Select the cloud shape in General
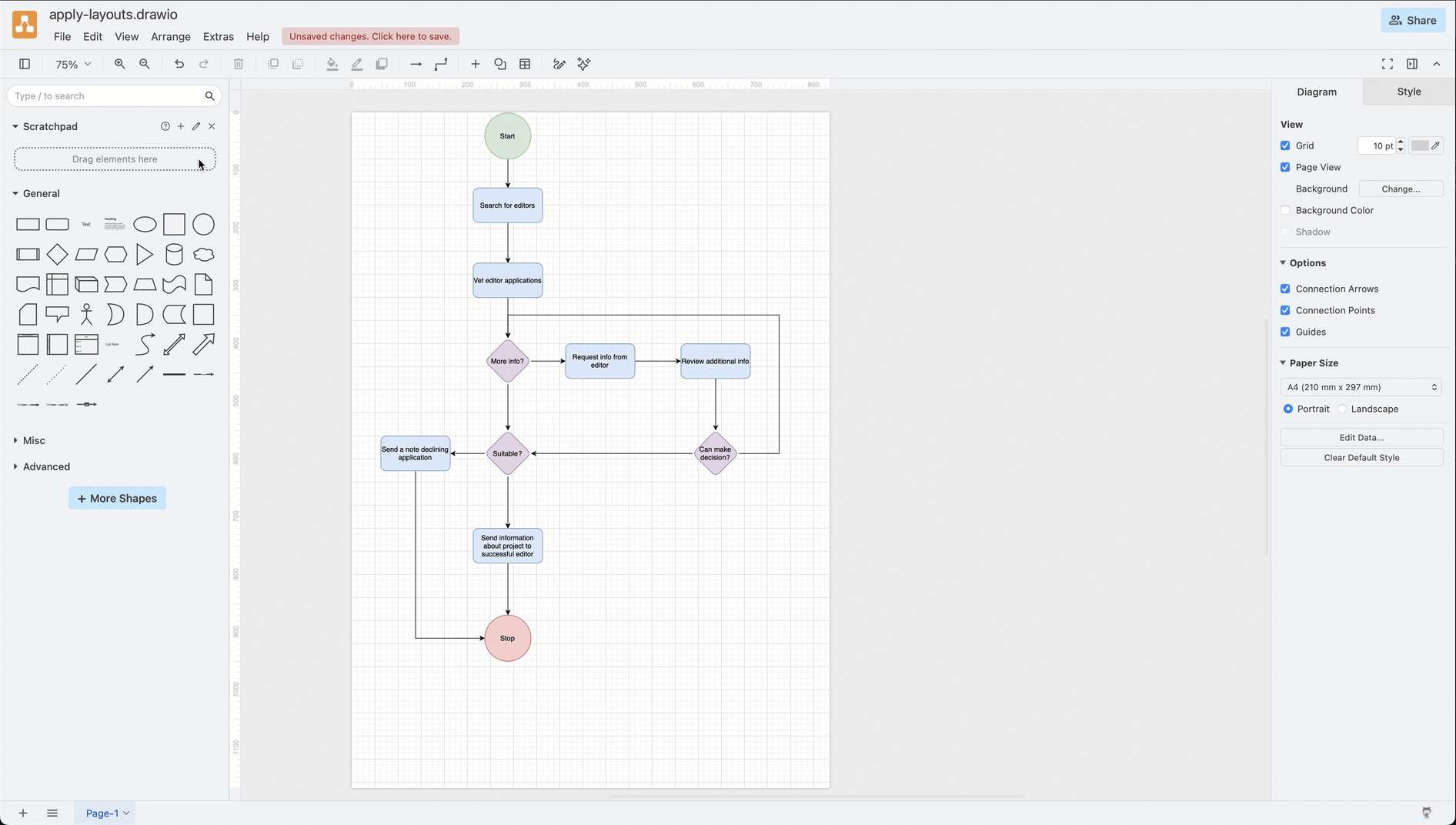 click(204, 254)
